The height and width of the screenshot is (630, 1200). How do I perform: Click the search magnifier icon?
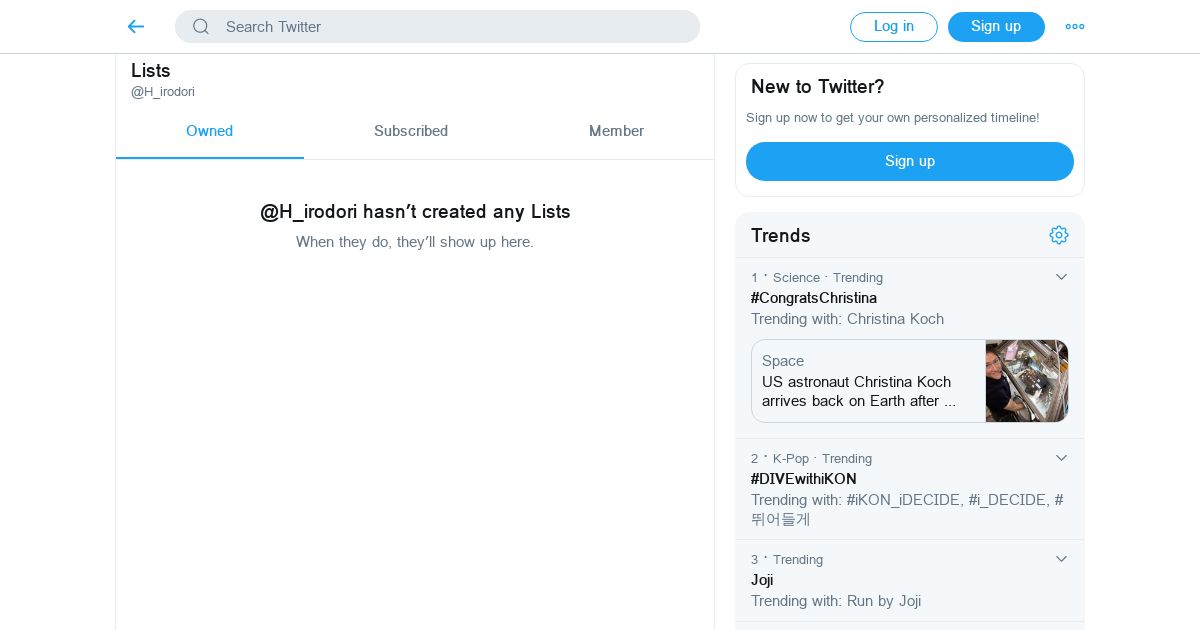(x=201, y=27)
